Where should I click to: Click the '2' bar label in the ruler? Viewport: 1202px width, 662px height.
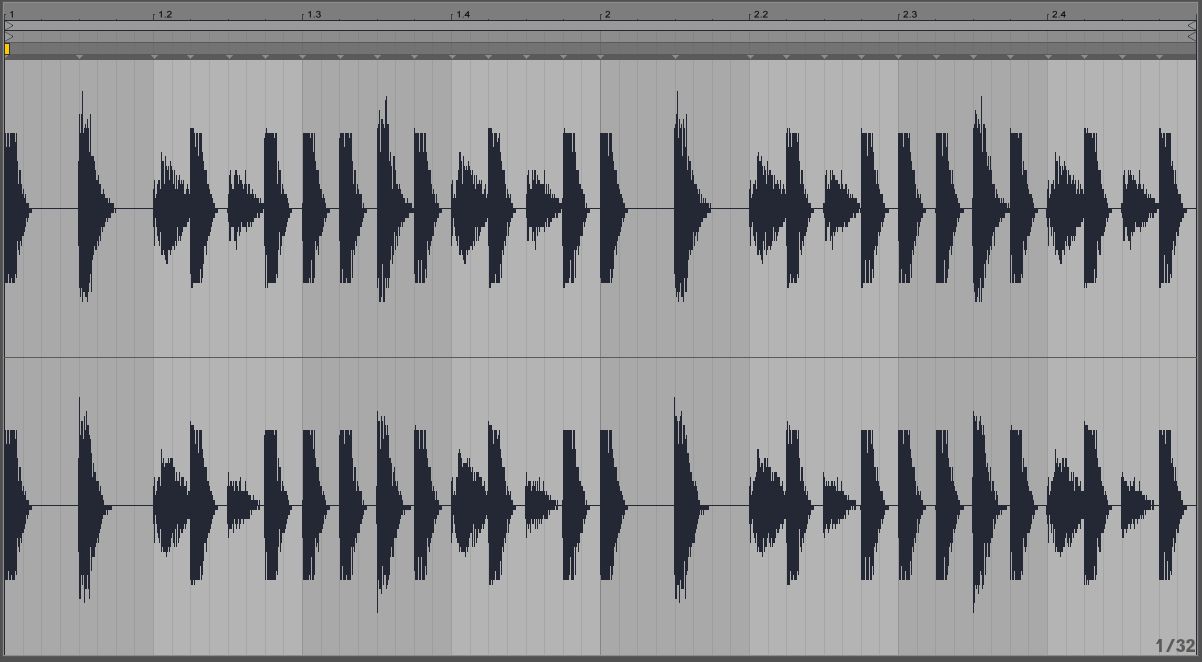coord(608,15)
